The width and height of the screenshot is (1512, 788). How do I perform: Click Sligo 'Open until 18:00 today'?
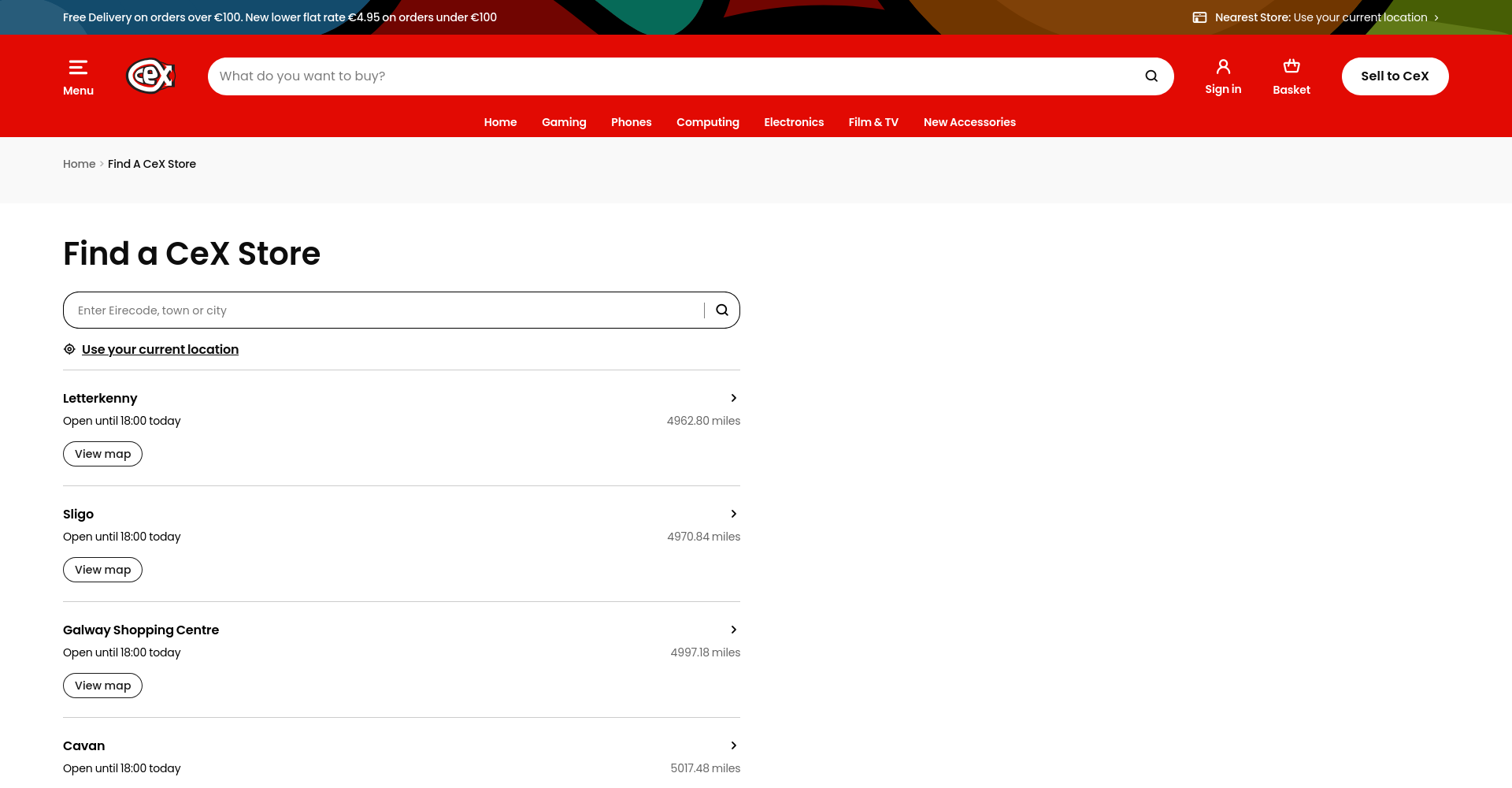[x=122, y=537]
